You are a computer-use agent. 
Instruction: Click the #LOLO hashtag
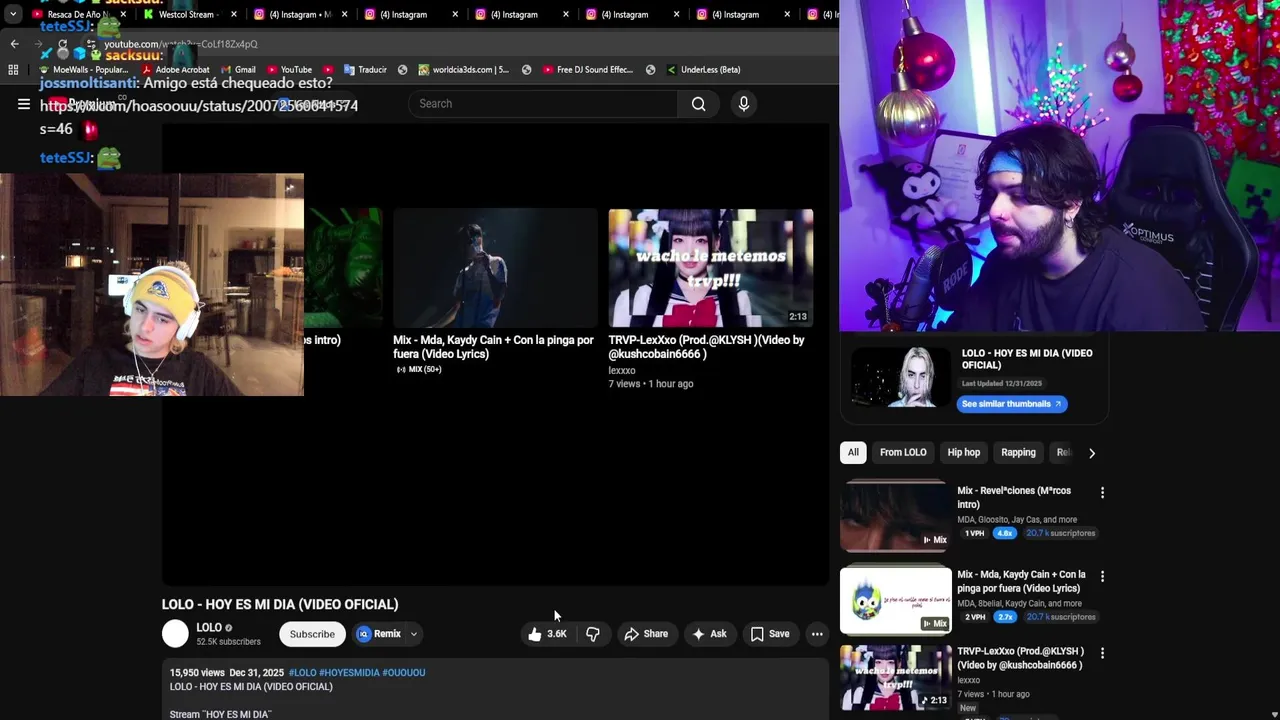pyautogui.click(x=302, y=673)
